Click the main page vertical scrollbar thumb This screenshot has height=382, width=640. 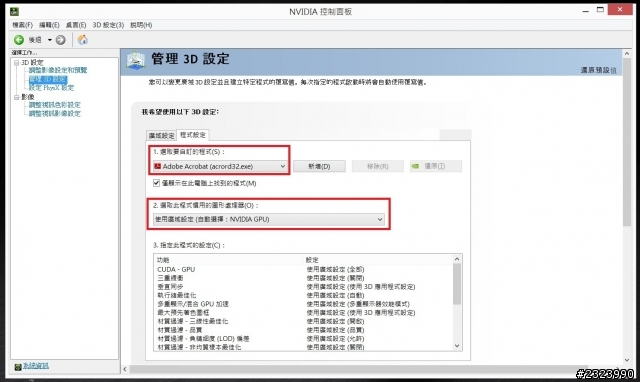coord(627,142)
